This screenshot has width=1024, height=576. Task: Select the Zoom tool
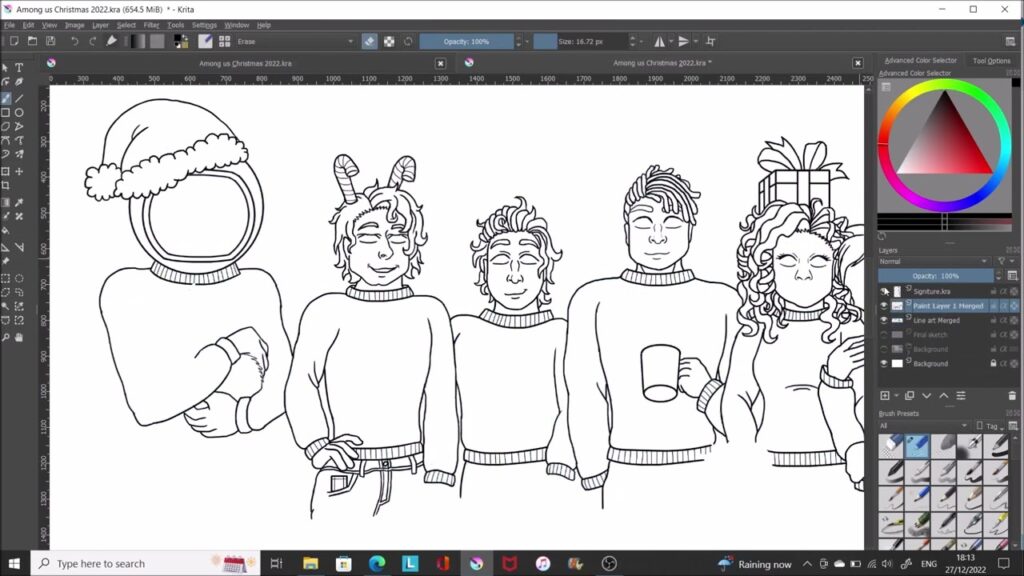click(x=6, y=337)
